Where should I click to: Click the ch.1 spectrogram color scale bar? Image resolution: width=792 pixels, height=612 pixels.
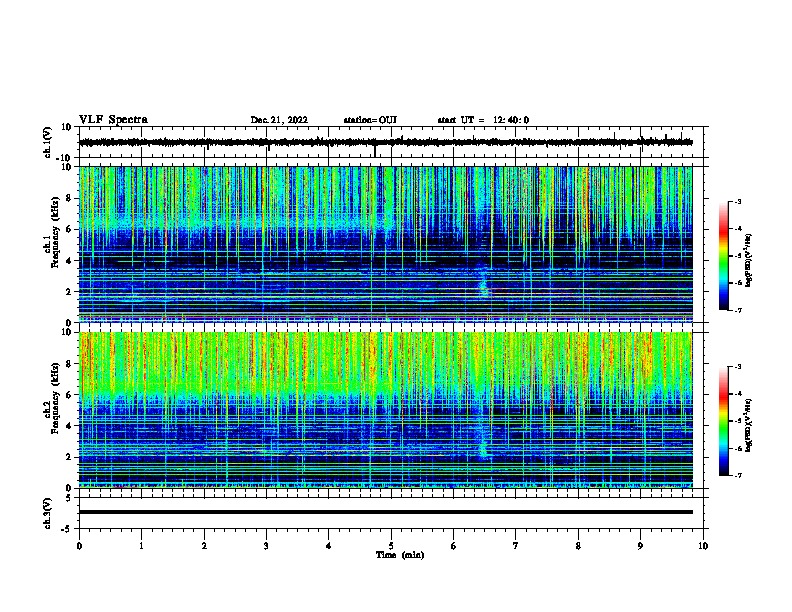click(724, 256)
